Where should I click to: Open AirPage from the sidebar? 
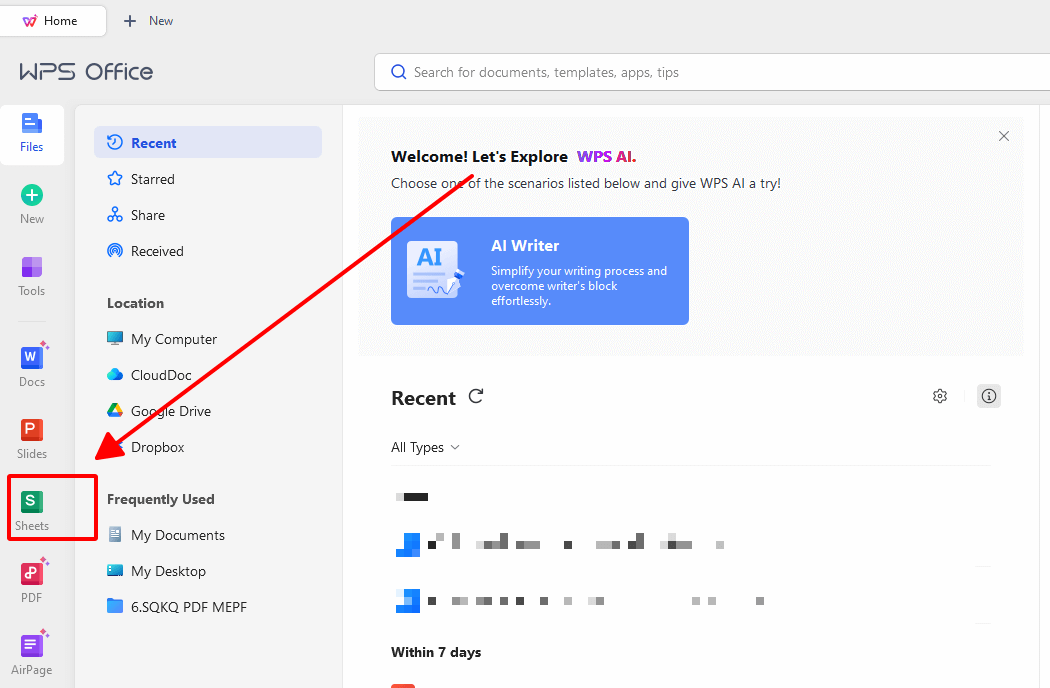[31, 652]
